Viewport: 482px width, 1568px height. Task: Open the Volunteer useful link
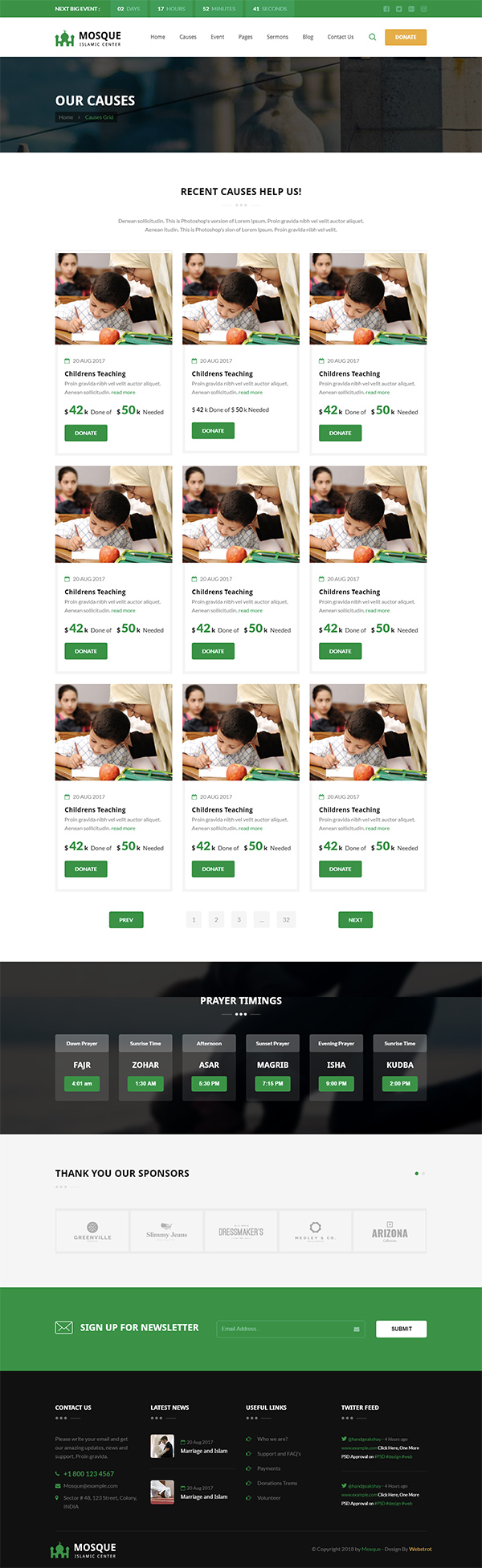(269, 1497)
